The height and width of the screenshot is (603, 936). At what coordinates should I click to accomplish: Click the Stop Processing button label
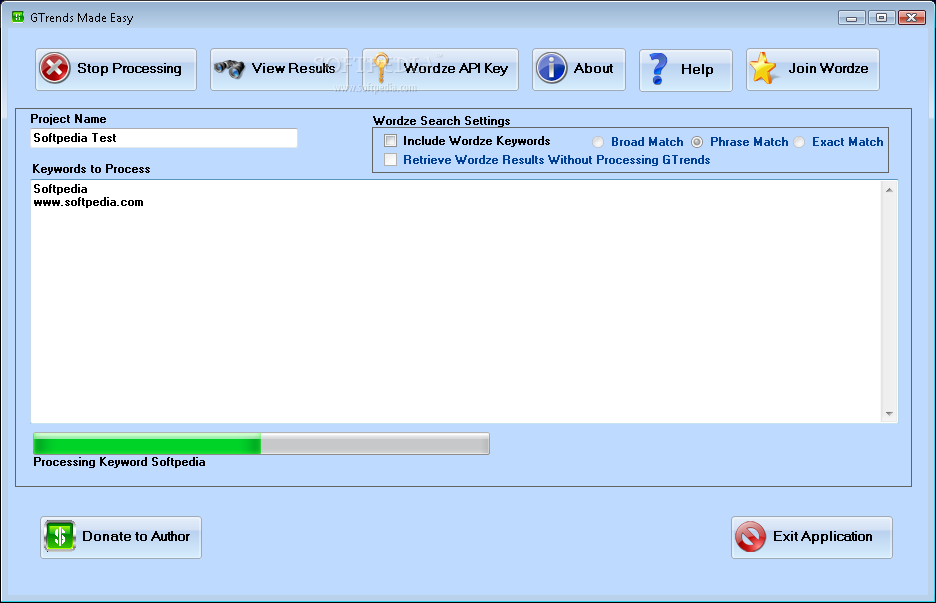(x=130, y=69)
